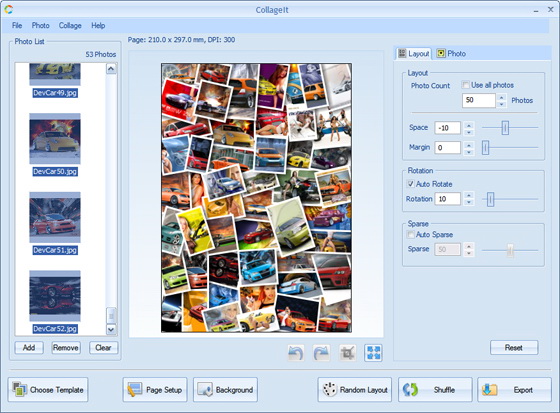Enable the Auto Sparse checkbox

[x=410, y=234]
